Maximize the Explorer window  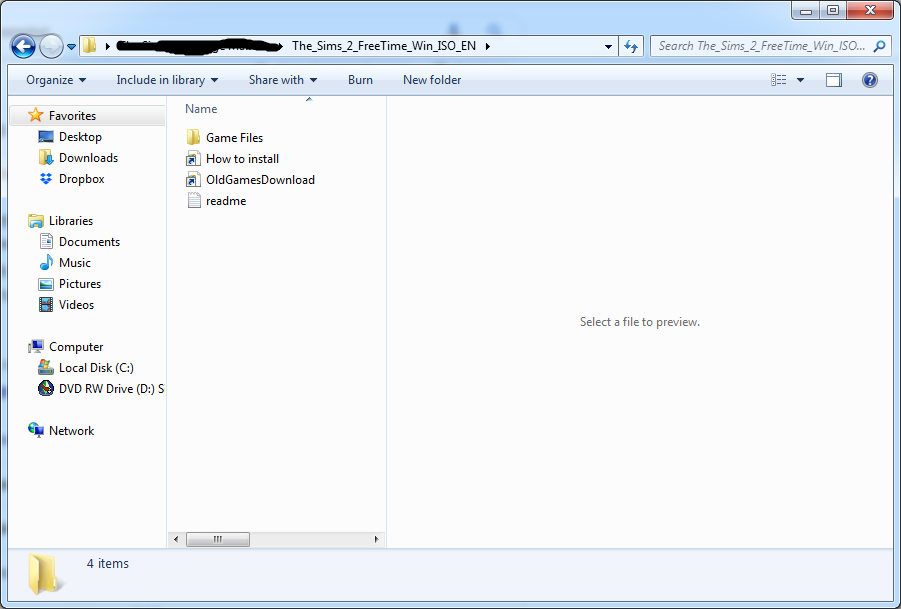coord(833,11)
